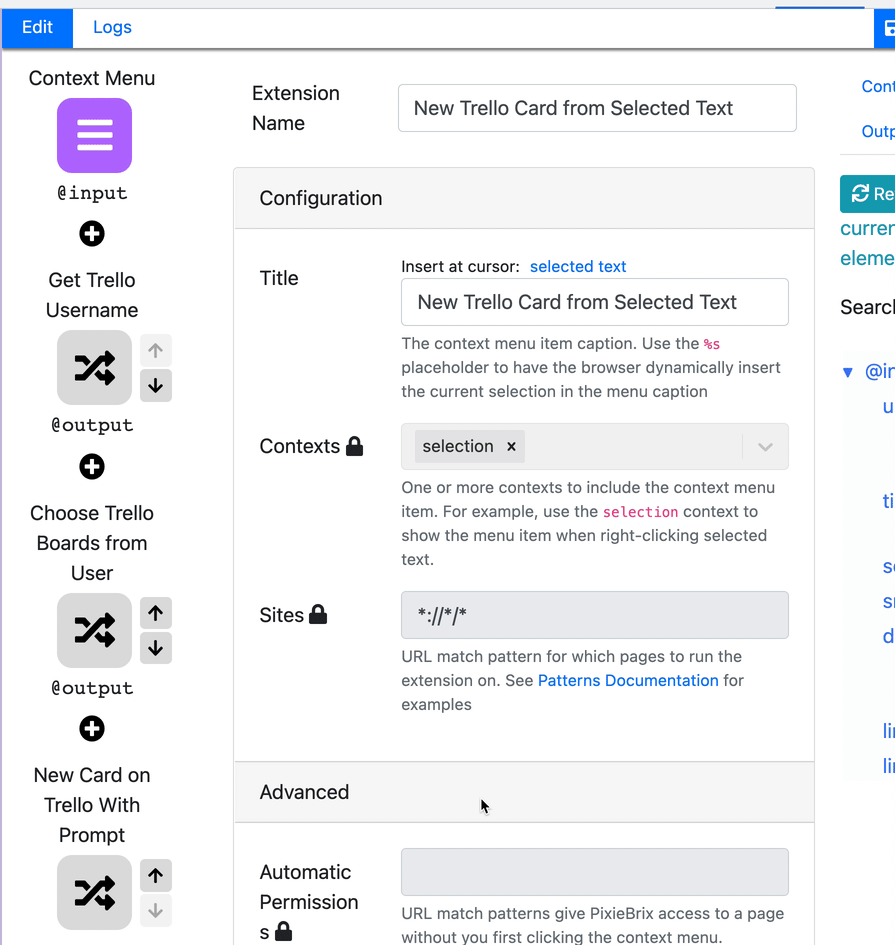Select the Choose Trello Boards from User brick

tap(93, 631)
